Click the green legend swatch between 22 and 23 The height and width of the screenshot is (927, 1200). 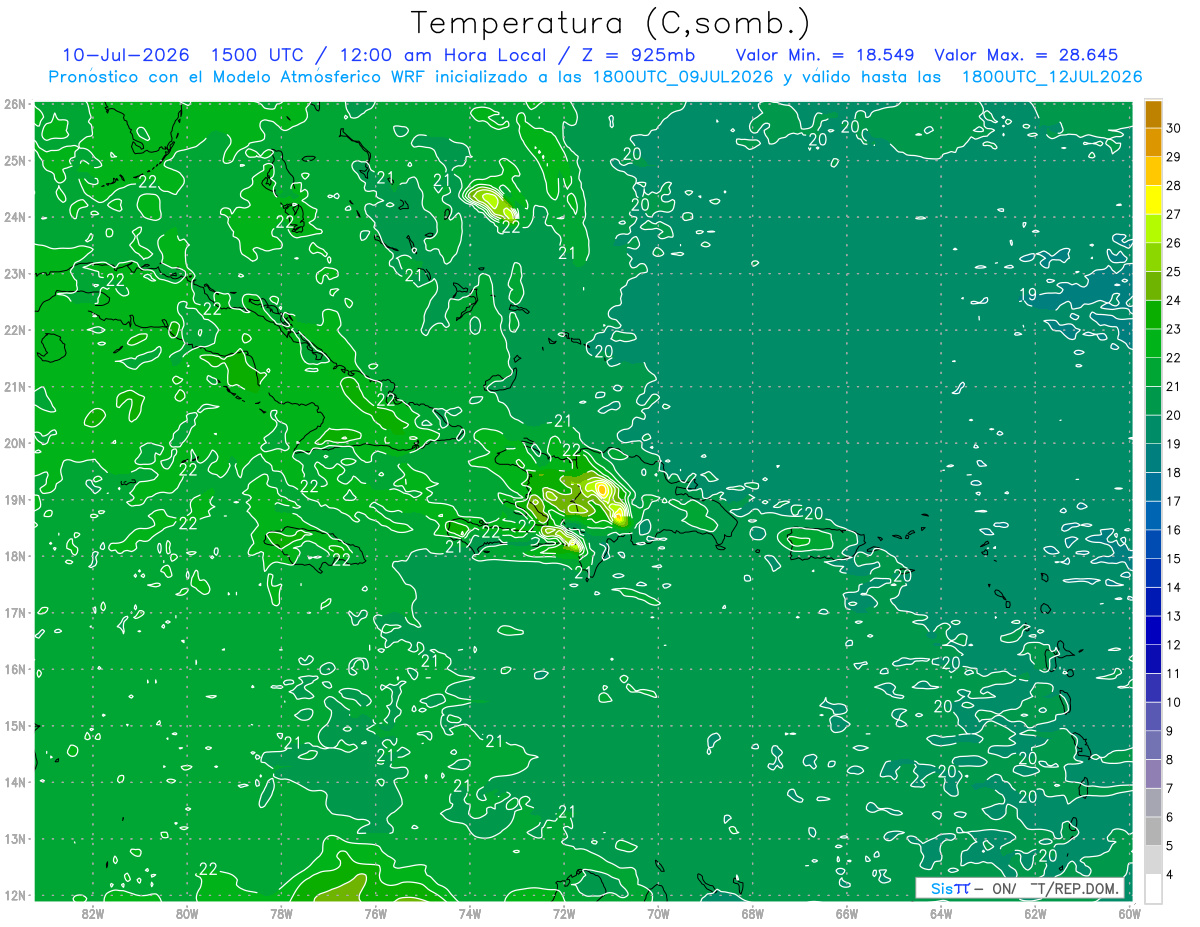pyautogui.click(x=1153, y=343)
